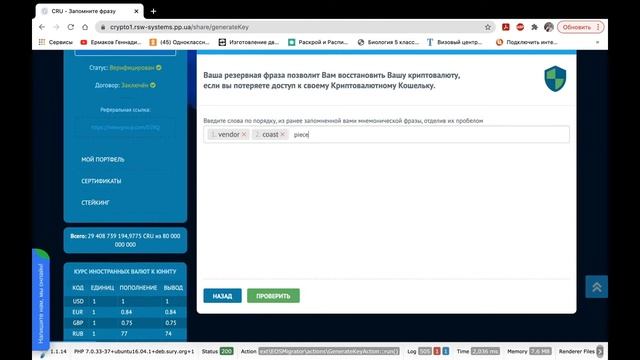The image size is (640, 360).
Task: Expand the bookmarks overflow chevron
Action: [x=597, y=42]
